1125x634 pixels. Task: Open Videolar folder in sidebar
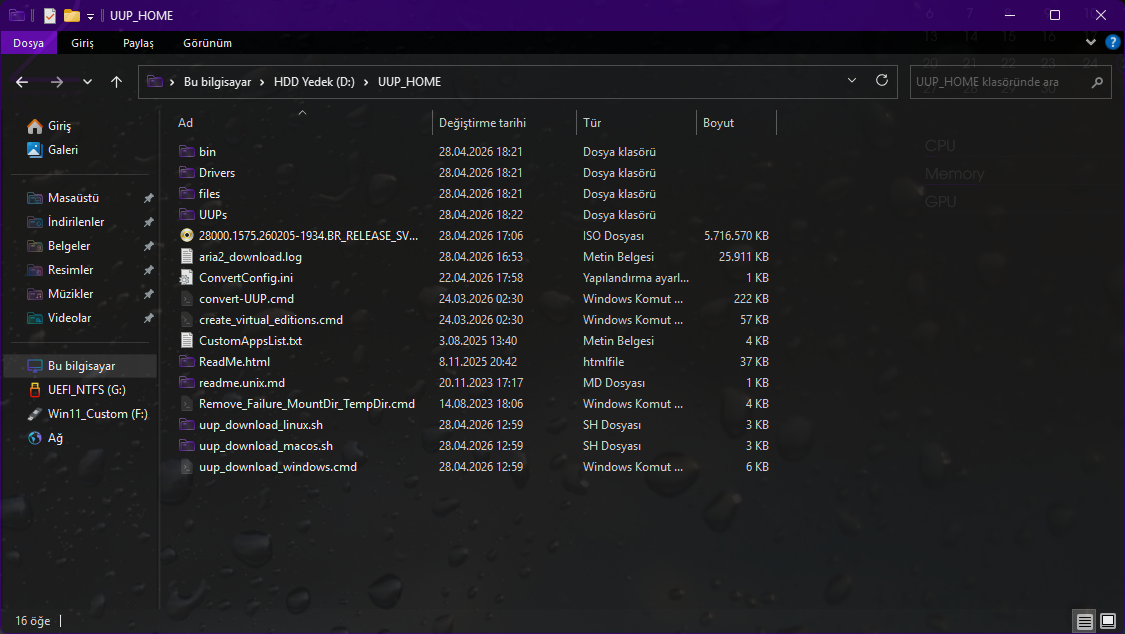[70, 318]
